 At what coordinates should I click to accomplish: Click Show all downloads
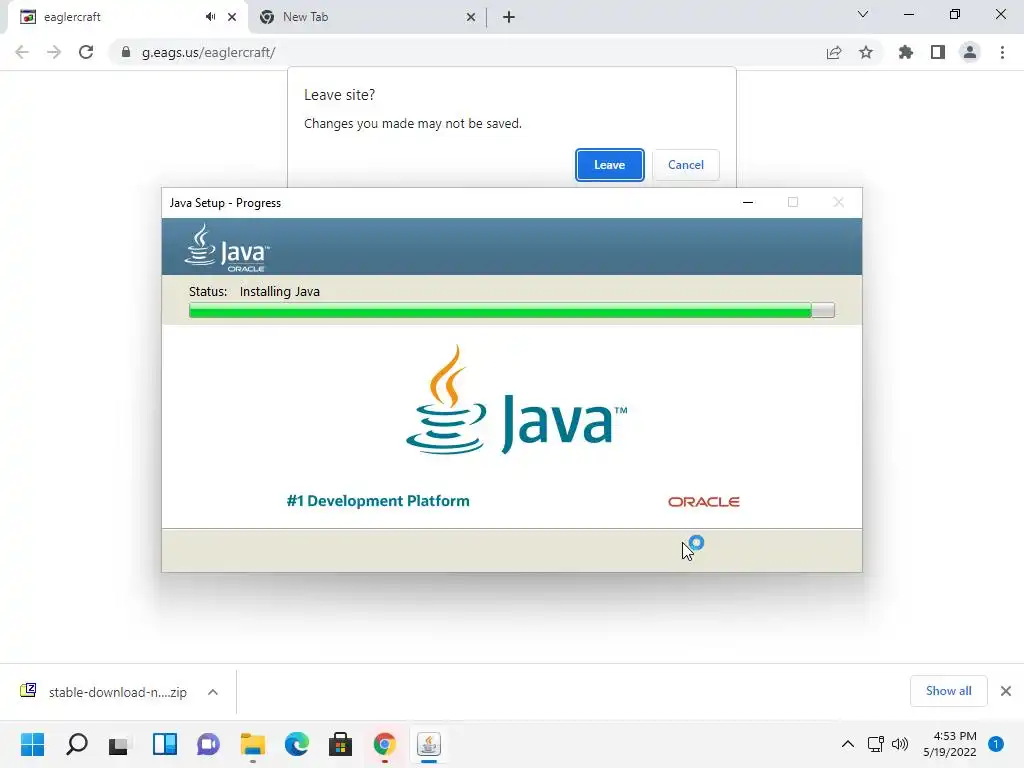[x=948, y=691]
